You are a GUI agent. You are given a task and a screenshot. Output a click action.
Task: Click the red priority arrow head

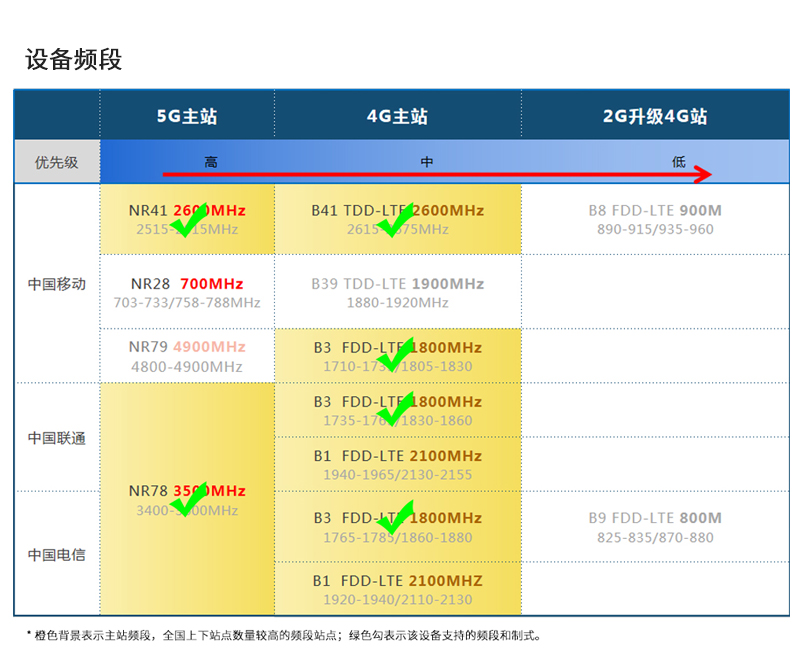[702, 174]
